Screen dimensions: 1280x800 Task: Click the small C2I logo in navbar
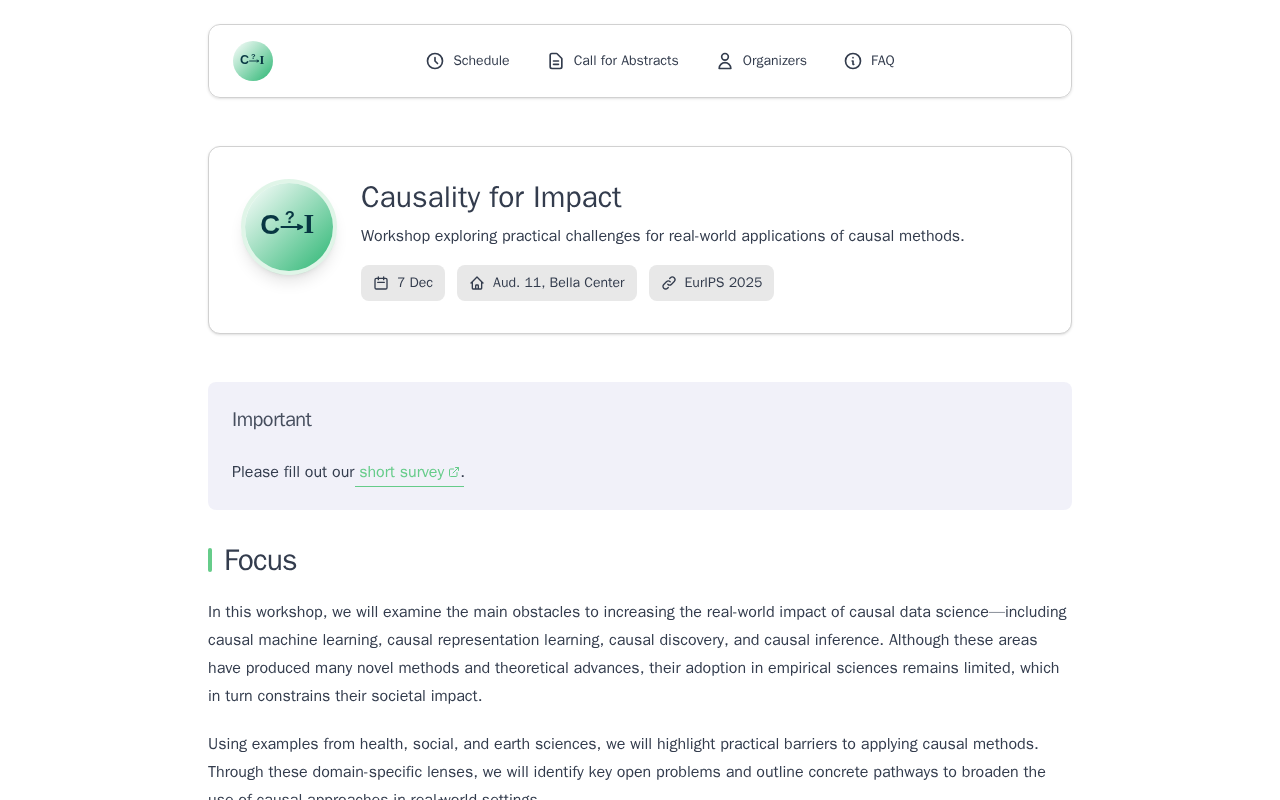253,61
